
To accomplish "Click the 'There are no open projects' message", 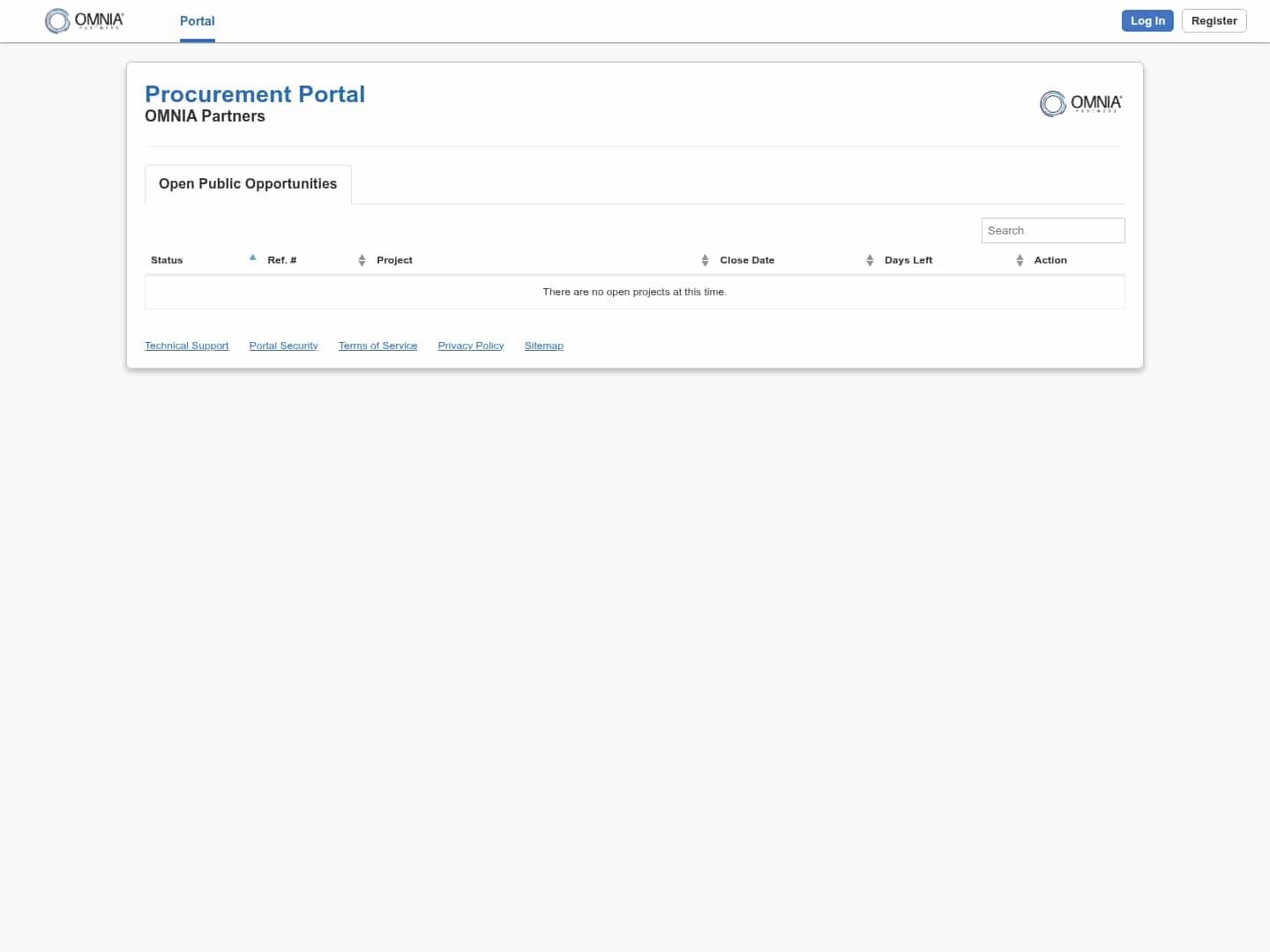I will (635, 292).
